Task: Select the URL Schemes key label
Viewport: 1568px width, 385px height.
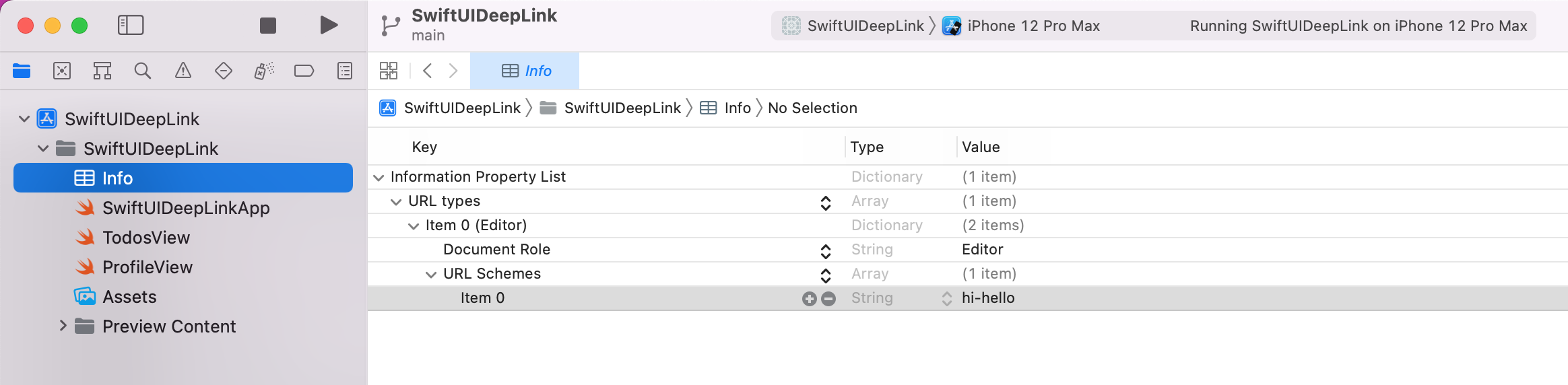Action: 492,274
